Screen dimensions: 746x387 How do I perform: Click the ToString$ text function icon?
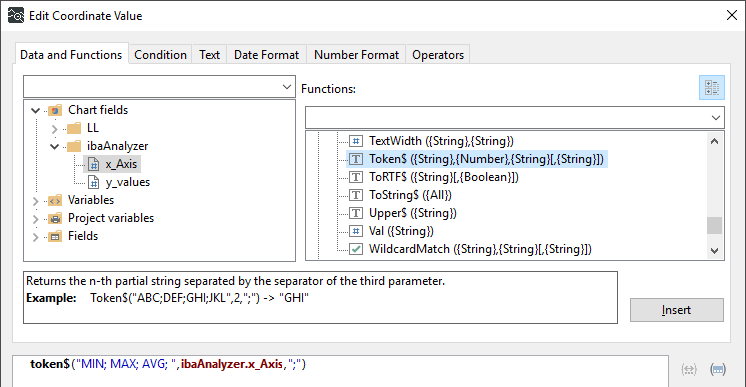pos(356,195)
